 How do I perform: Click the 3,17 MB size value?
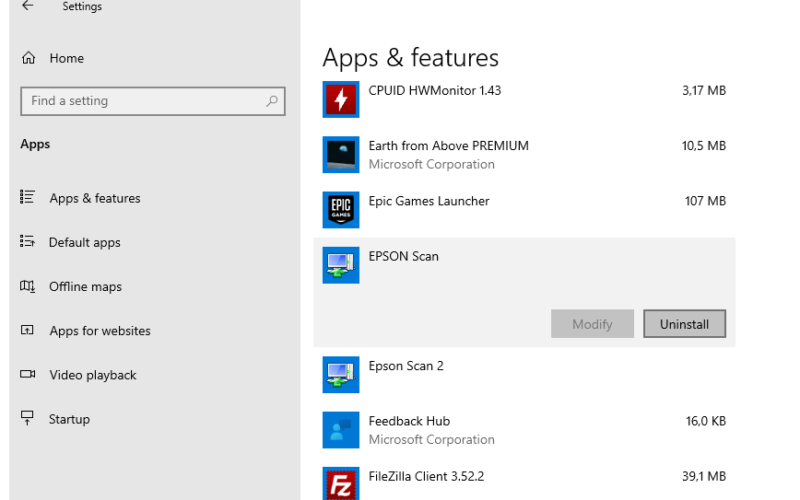point(704,91)
